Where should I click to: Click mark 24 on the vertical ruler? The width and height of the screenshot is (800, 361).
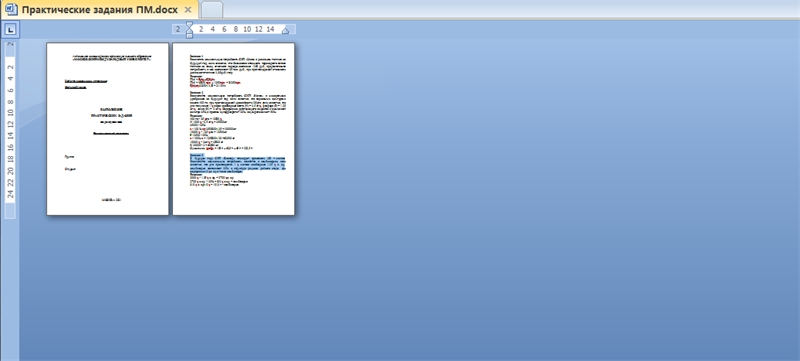pos(11,194)
